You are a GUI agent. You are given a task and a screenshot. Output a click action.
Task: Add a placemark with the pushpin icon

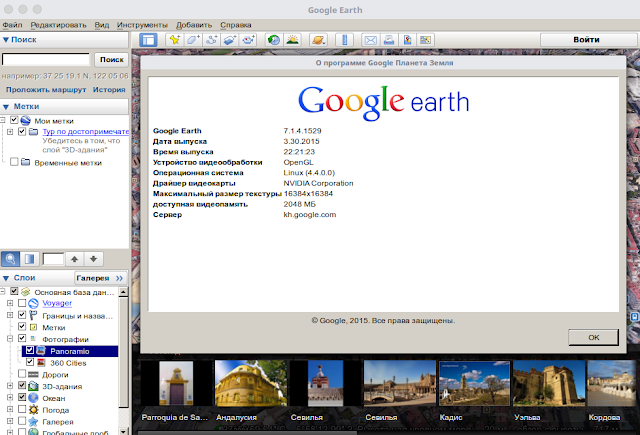[x=175, y=40]
